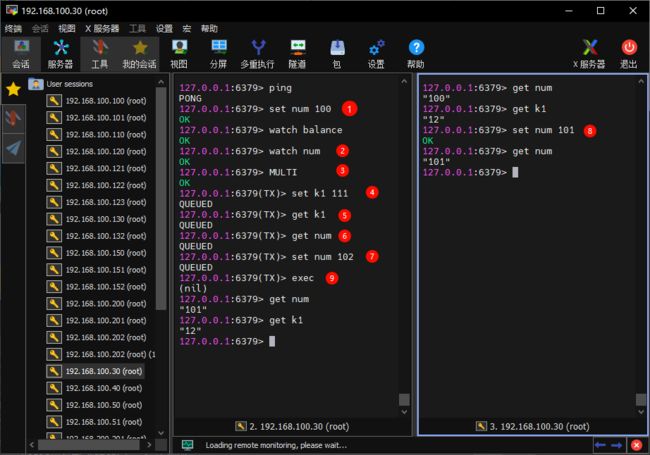The image size is (650, 455).
Task: Click the red close icon in status bar
Action: 636,445
